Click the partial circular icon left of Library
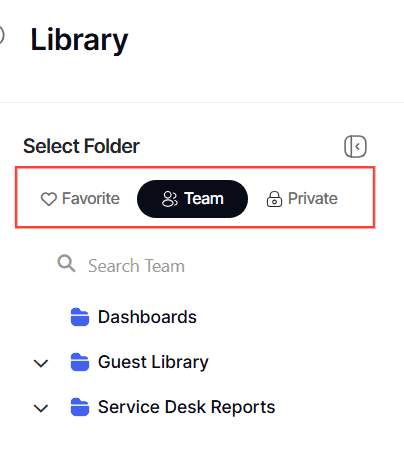This screenshot has width=404, height=472. point(2,35)
